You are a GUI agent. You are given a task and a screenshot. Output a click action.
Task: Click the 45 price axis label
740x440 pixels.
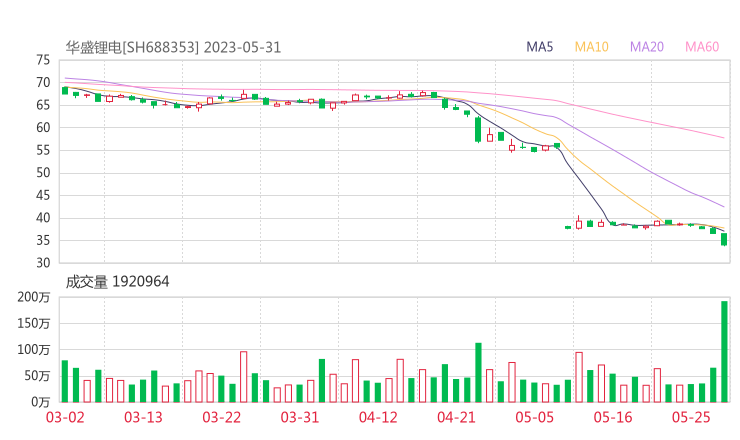(43, 195)
